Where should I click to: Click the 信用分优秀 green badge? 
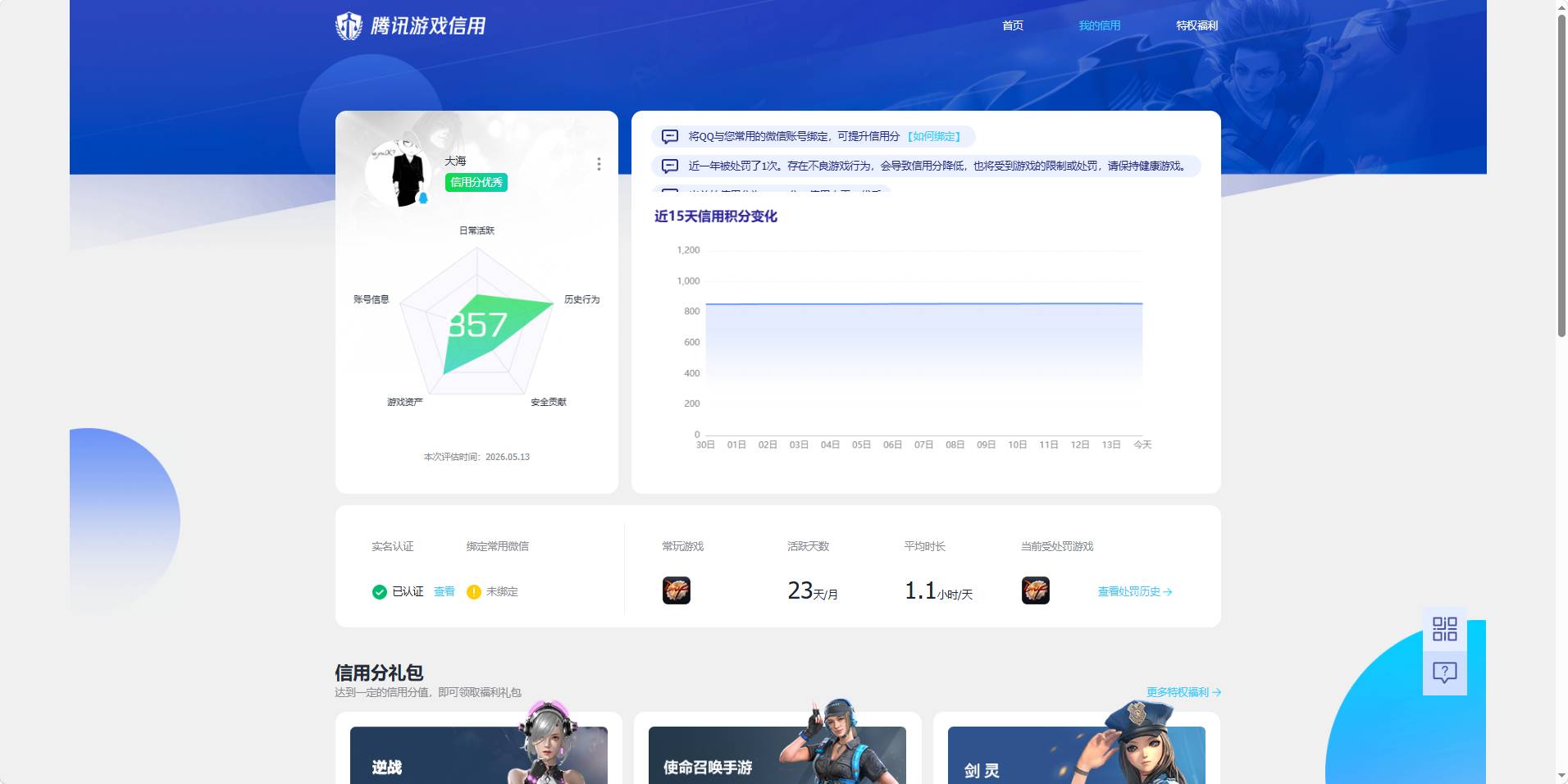pos(476,182)
